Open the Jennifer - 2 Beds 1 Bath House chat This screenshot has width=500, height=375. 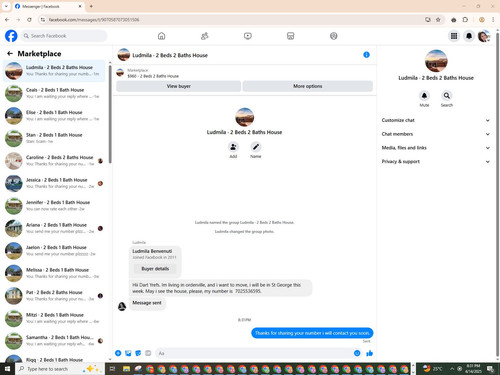[54, 206]
